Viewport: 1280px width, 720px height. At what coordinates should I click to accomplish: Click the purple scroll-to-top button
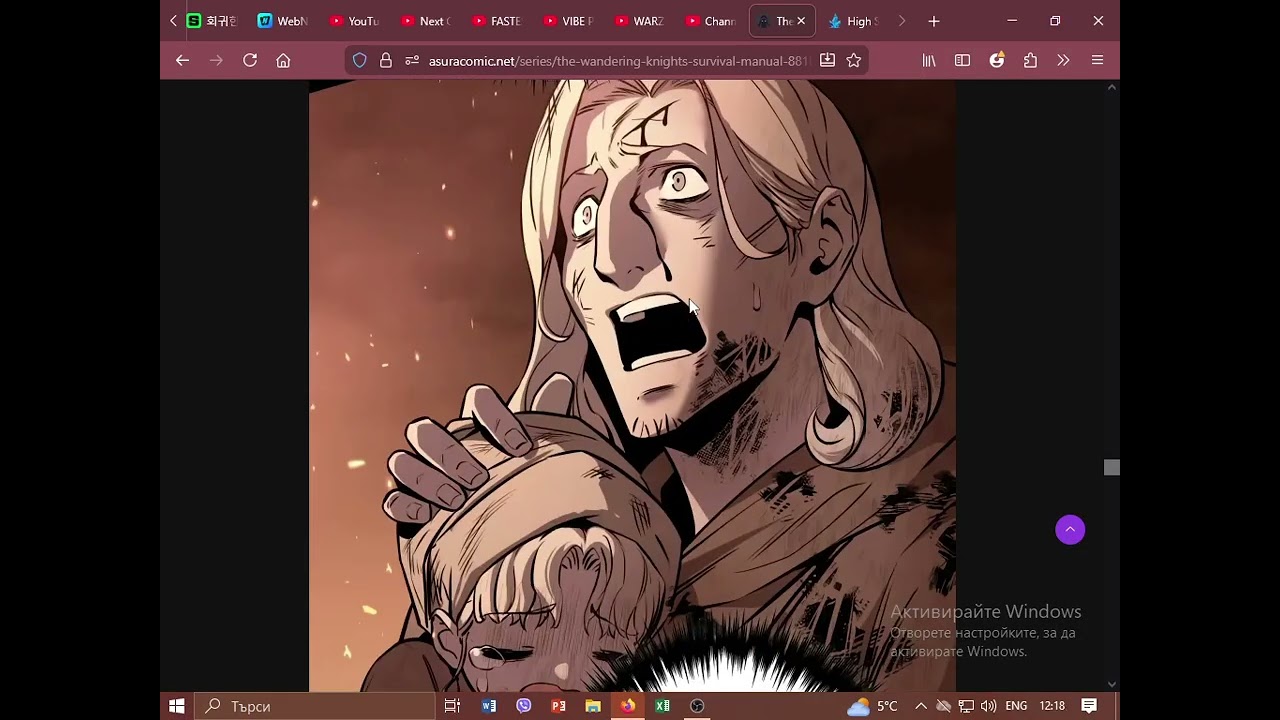(x=1070, y=530)
